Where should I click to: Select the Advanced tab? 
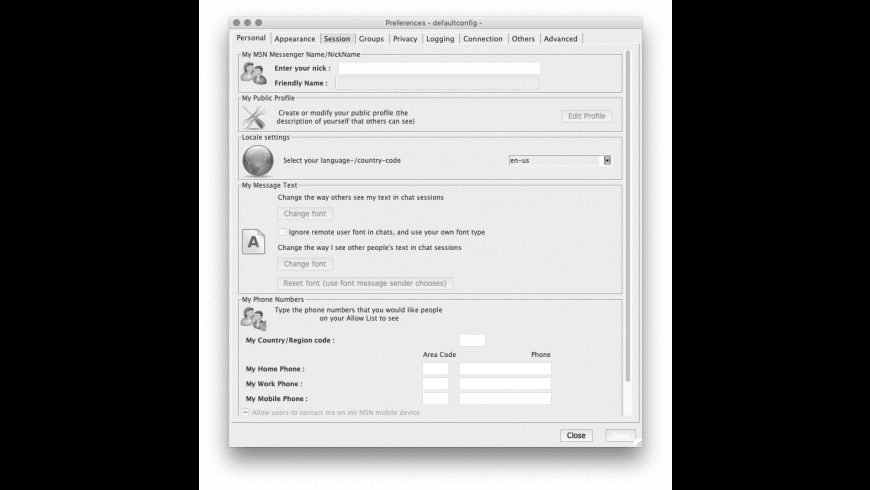560,39
